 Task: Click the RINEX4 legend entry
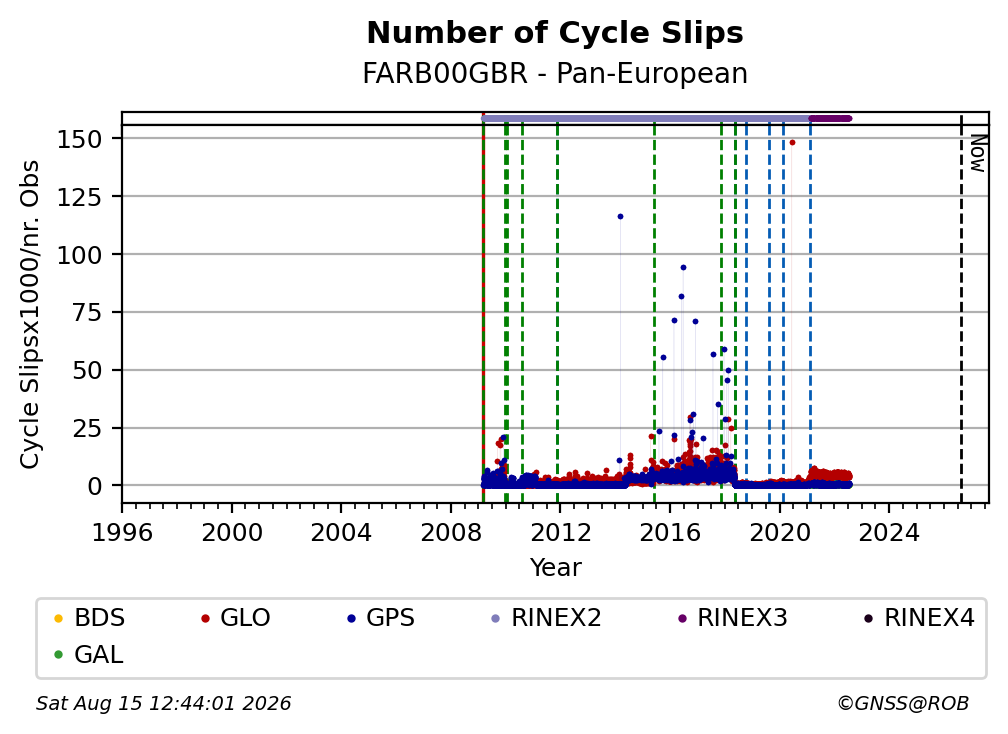click(920, 618)
